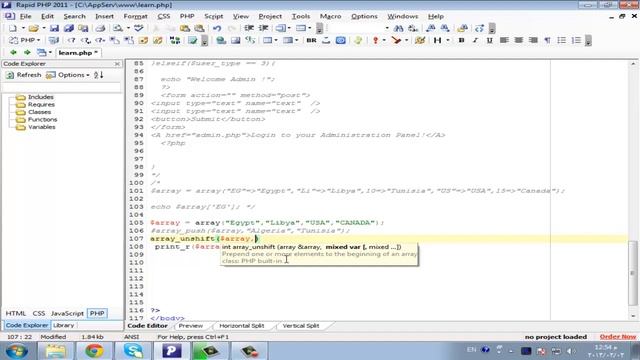Viewport: 640px width, 360px height.
Task: Open the dropdown arrow next to New file
Action: (x=23, y=28)
